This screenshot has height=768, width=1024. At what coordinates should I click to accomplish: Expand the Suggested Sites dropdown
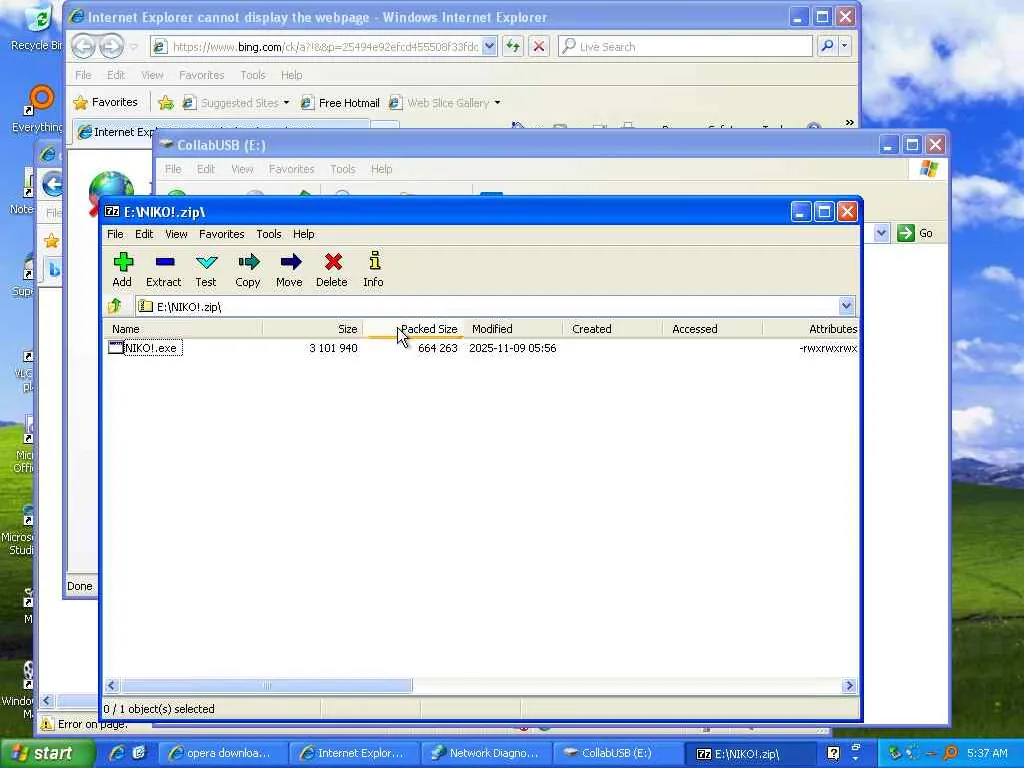[x=286, y=103]
